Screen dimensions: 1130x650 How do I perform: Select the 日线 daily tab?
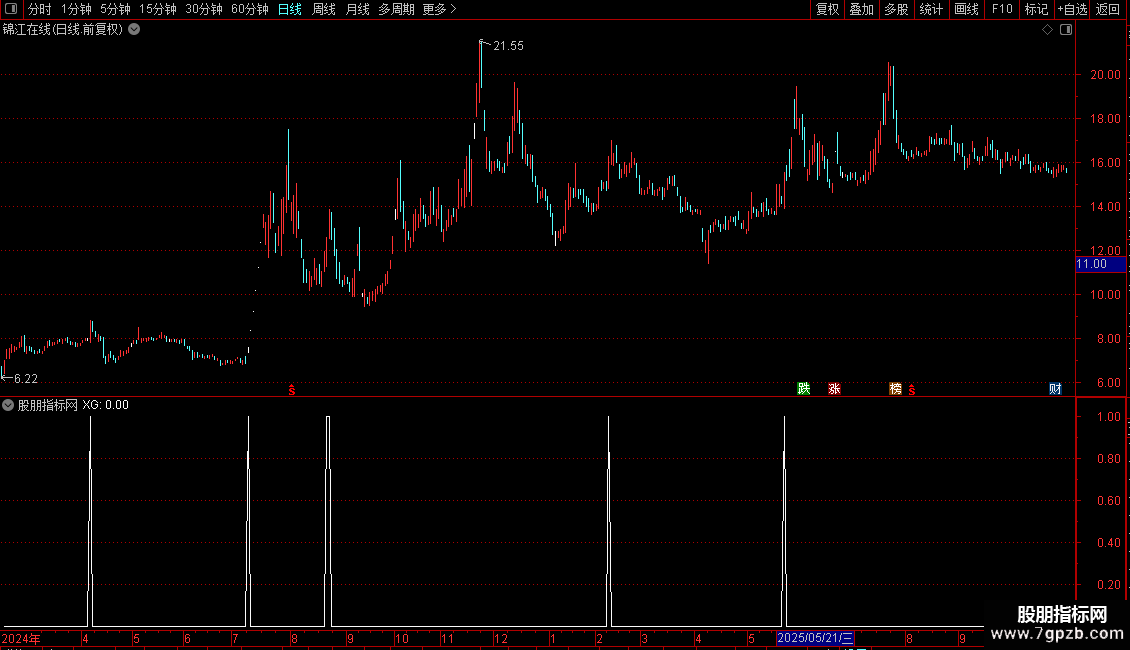[x=290, y=9]
